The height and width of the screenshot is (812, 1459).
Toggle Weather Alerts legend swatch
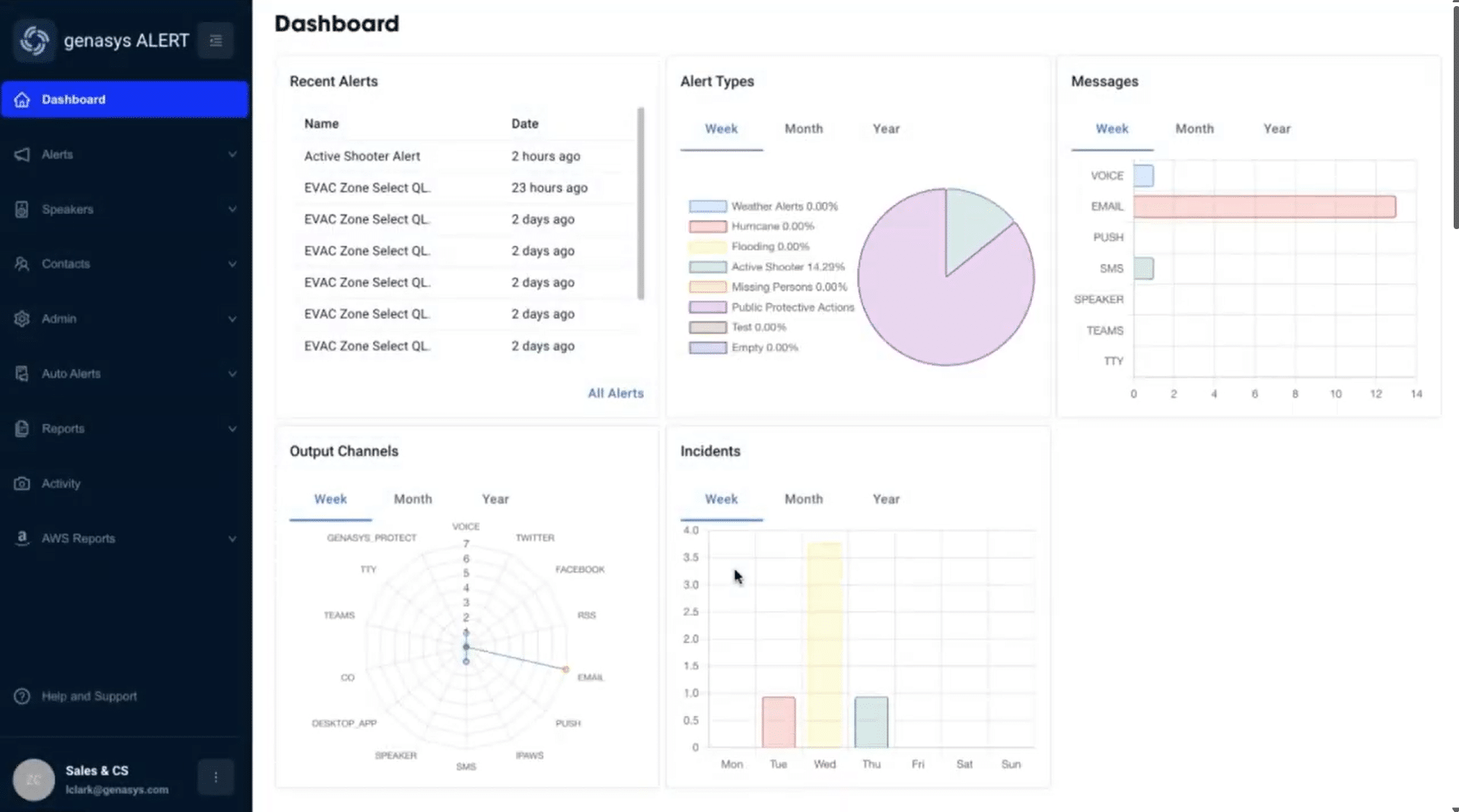(707, 206)
